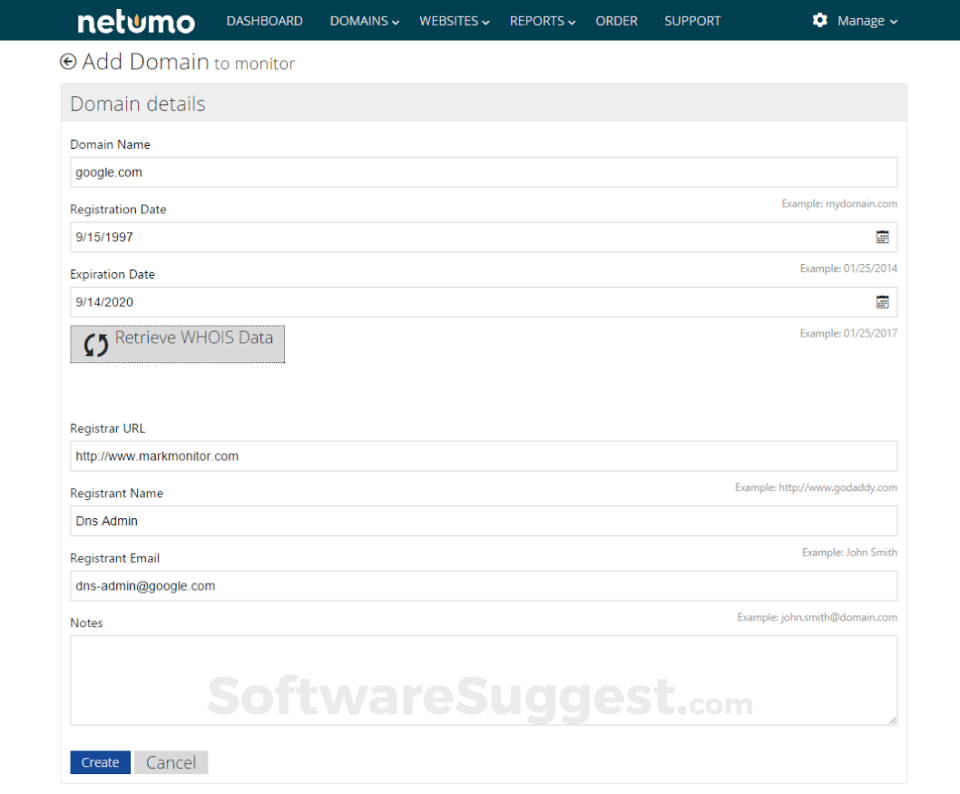Click the refresh icon on Retrieve WHOIS Data
960x794 pixels.
click(95, 343)
